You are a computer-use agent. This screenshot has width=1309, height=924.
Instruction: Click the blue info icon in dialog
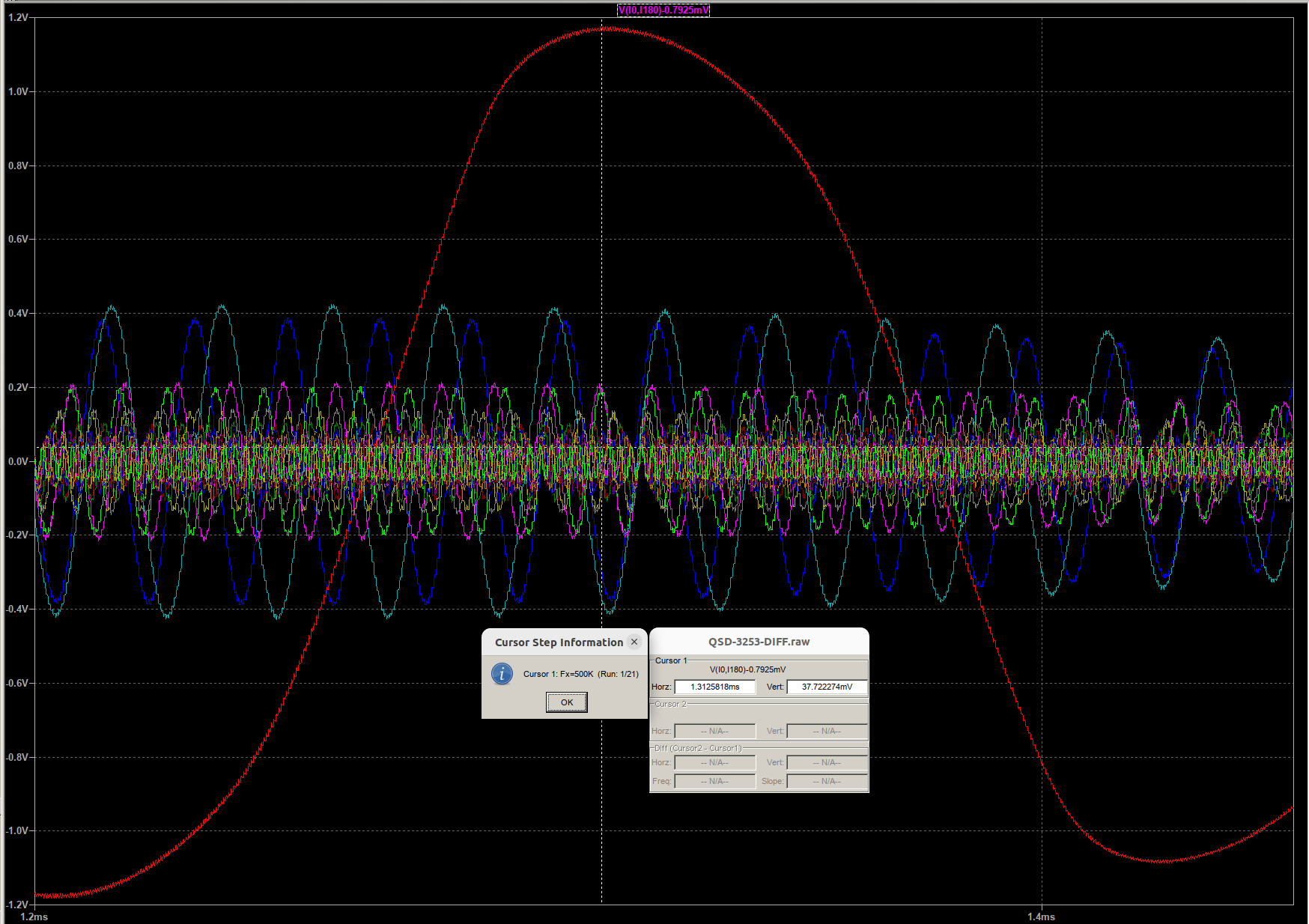(x=502, y=673)
